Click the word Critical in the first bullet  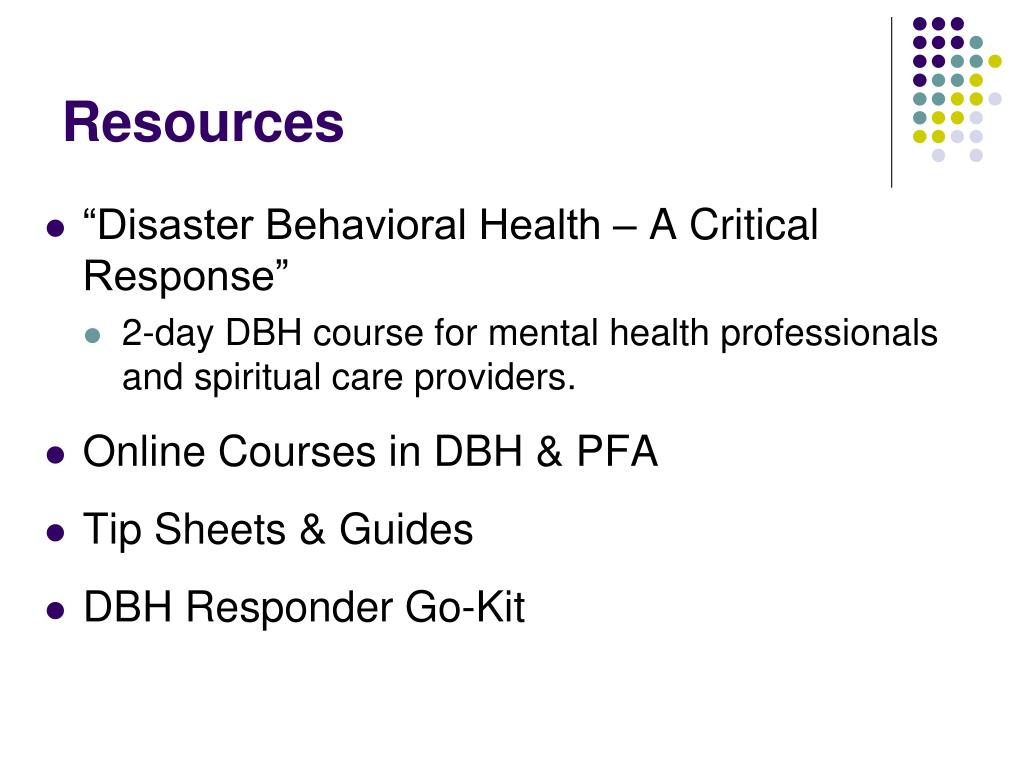753,225
